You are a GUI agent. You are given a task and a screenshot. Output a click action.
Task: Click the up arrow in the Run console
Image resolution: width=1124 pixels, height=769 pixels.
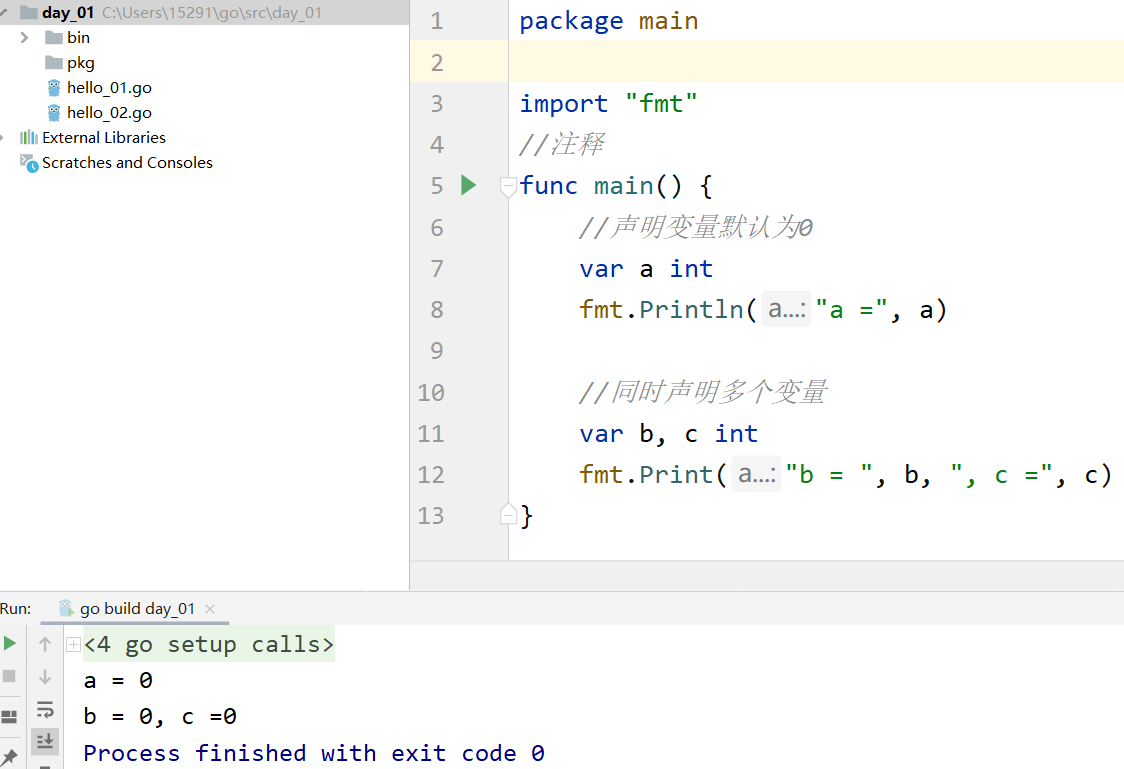pos(45,645)
